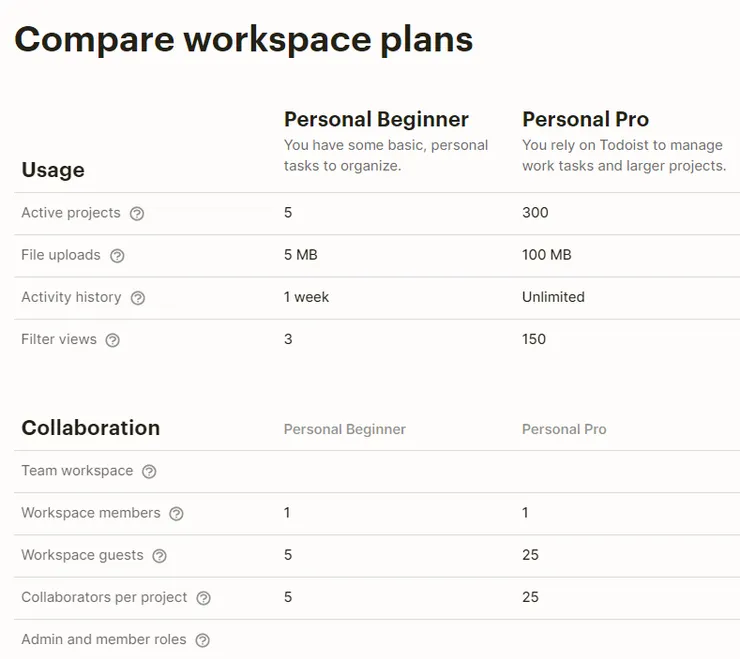Select the Collaboration section heading
The width and height of the screenshot is (740, 659).
[x=91, y=428]
